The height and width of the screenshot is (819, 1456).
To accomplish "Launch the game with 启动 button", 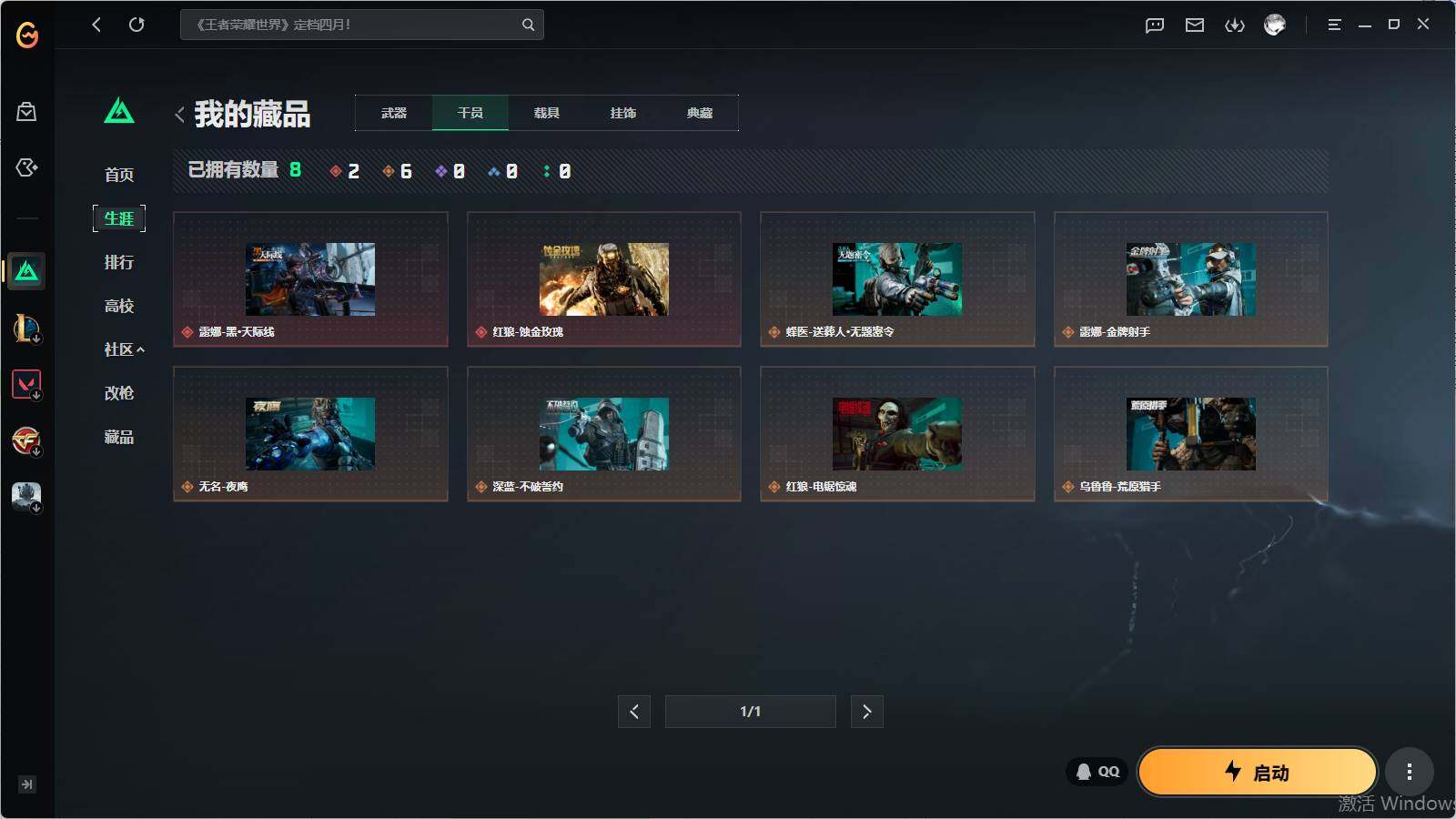I will coord(1257,773).
